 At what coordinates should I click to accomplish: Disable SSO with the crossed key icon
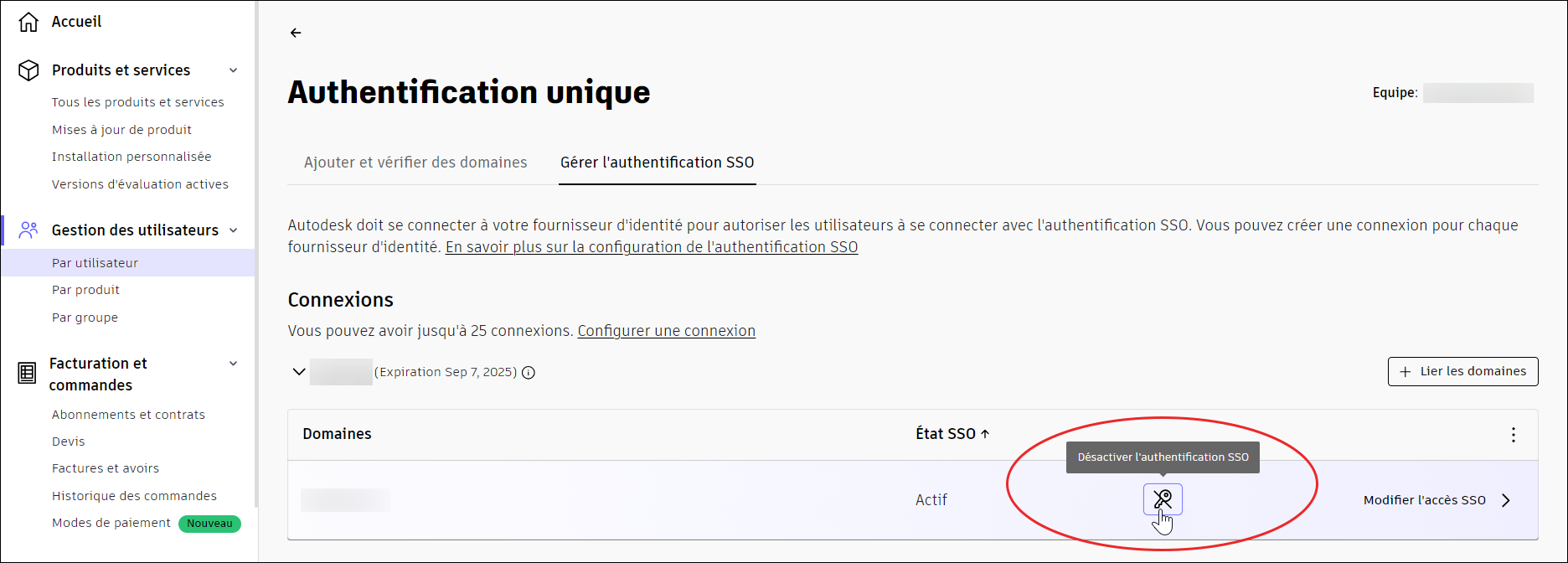tap(1163, 499)
